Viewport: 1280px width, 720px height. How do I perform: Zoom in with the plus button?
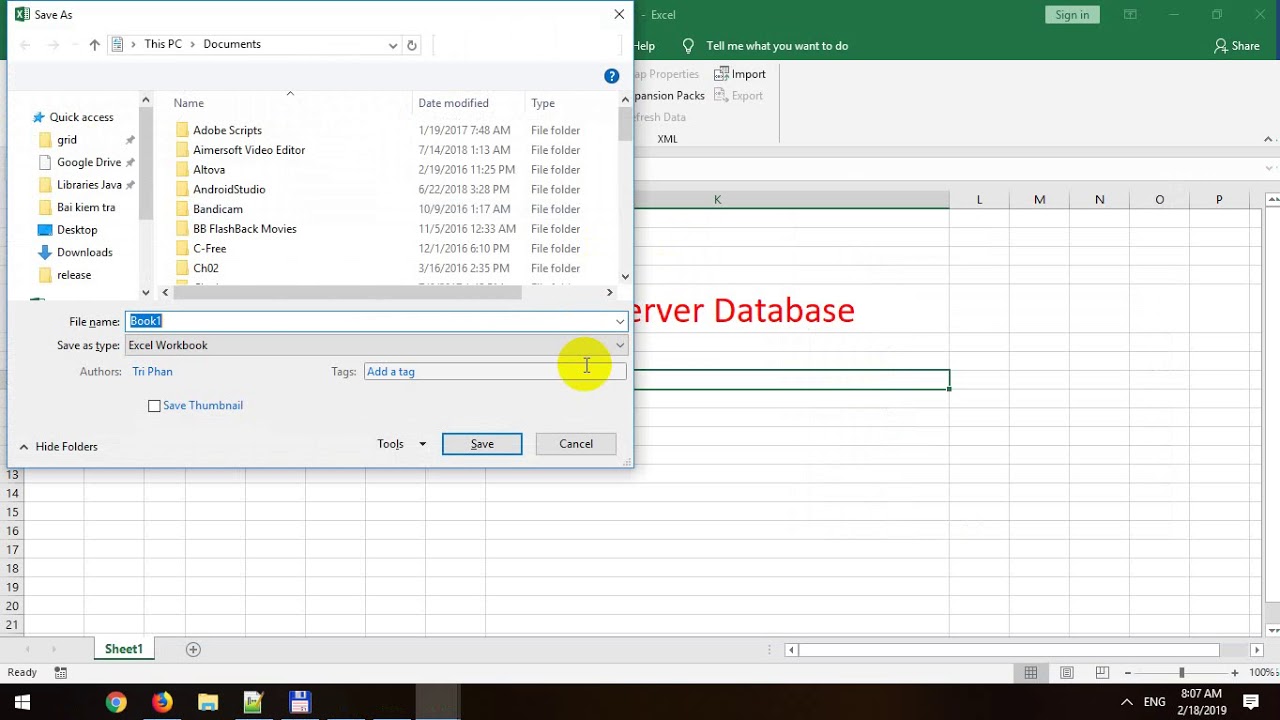[1235, 673]
